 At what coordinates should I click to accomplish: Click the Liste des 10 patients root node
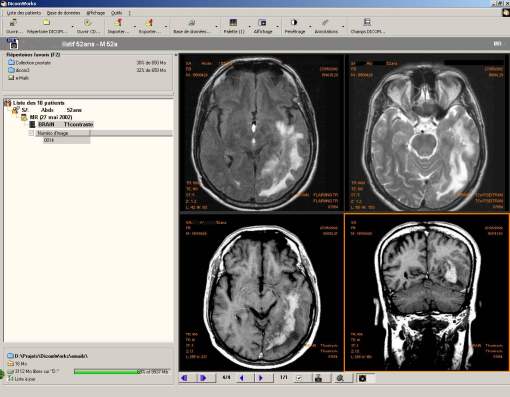pyautogui.click(x=34, y=103)
